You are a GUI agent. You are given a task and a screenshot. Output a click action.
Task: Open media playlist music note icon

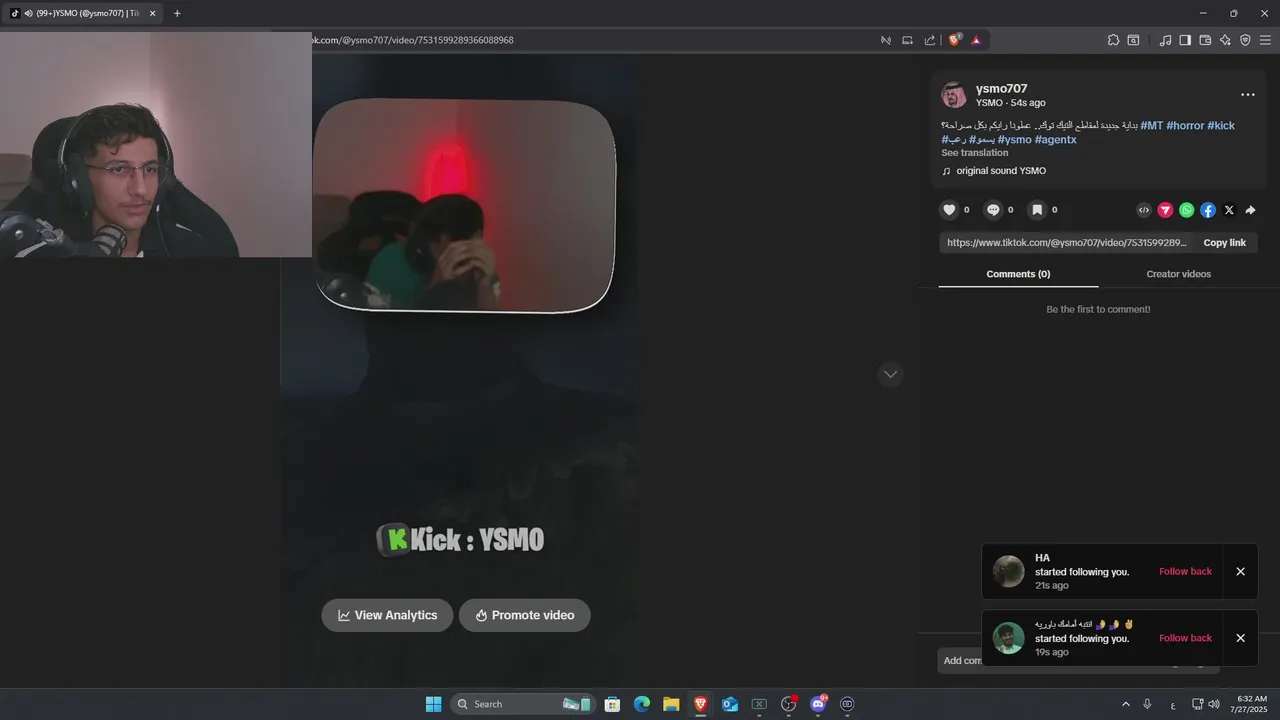[x=1165, y=40]
